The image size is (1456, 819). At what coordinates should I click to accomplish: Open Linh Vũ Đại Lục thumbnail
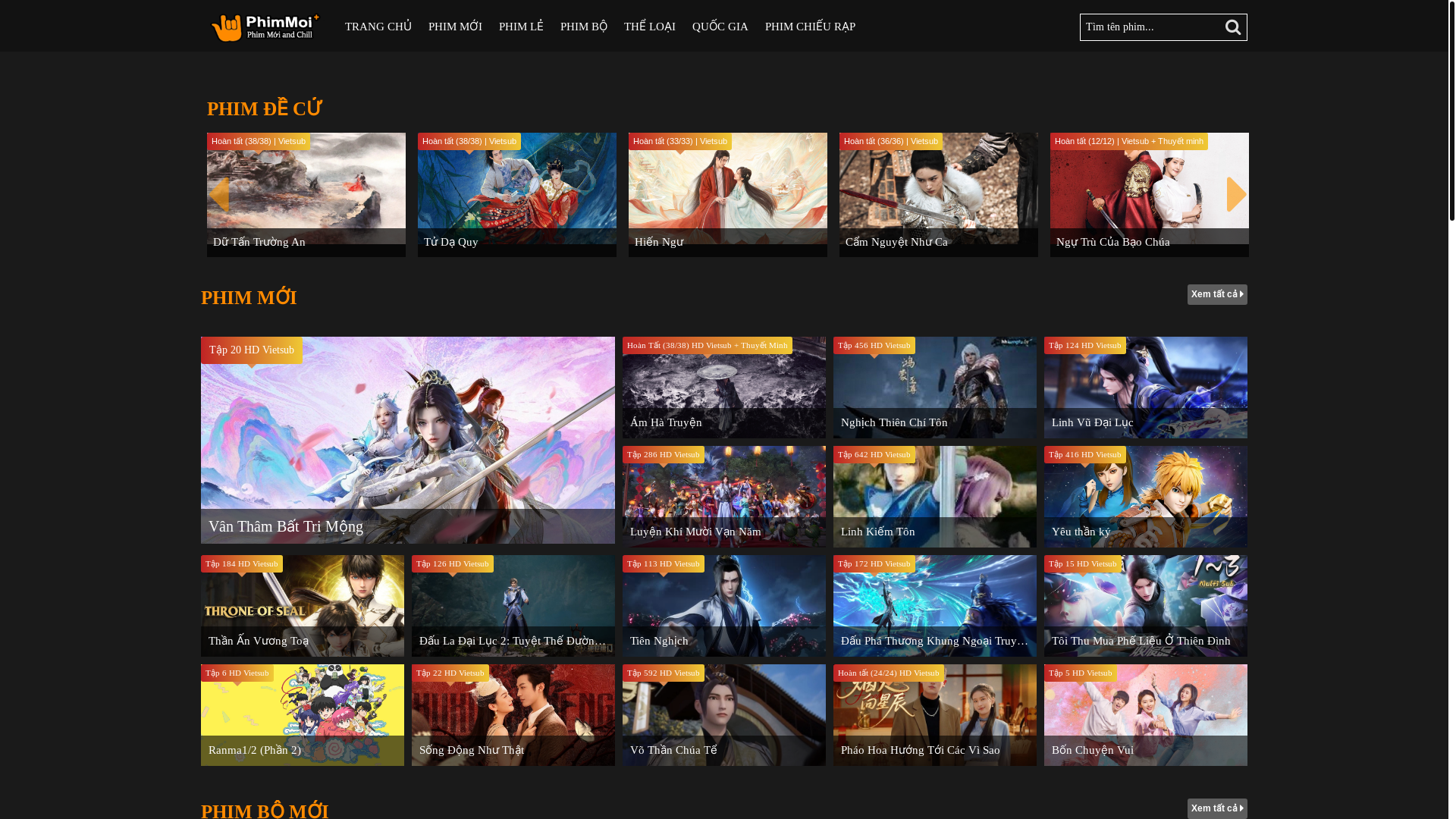pos(1146,388)
